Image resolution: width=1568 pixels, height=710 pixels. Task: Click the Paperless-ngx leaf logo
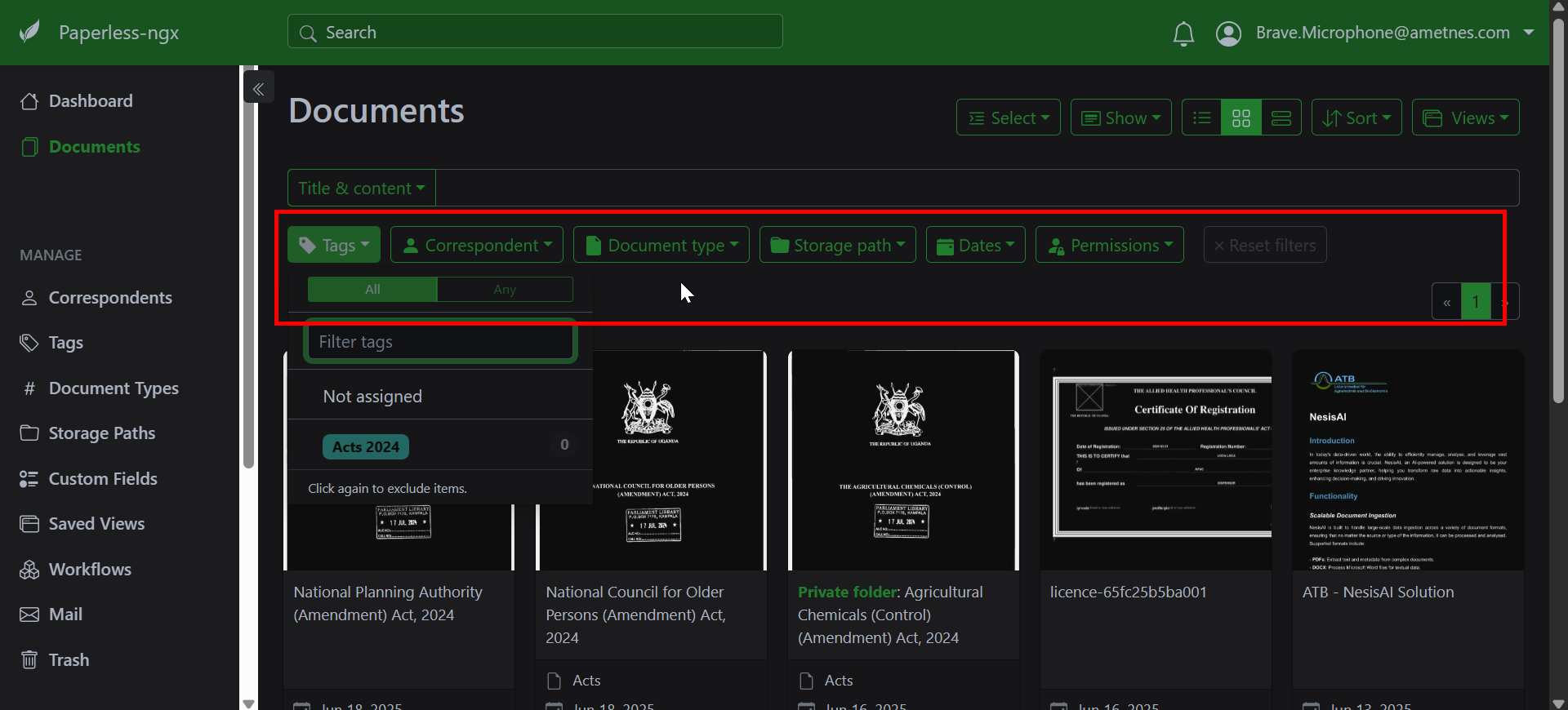[x=30, y=33]
